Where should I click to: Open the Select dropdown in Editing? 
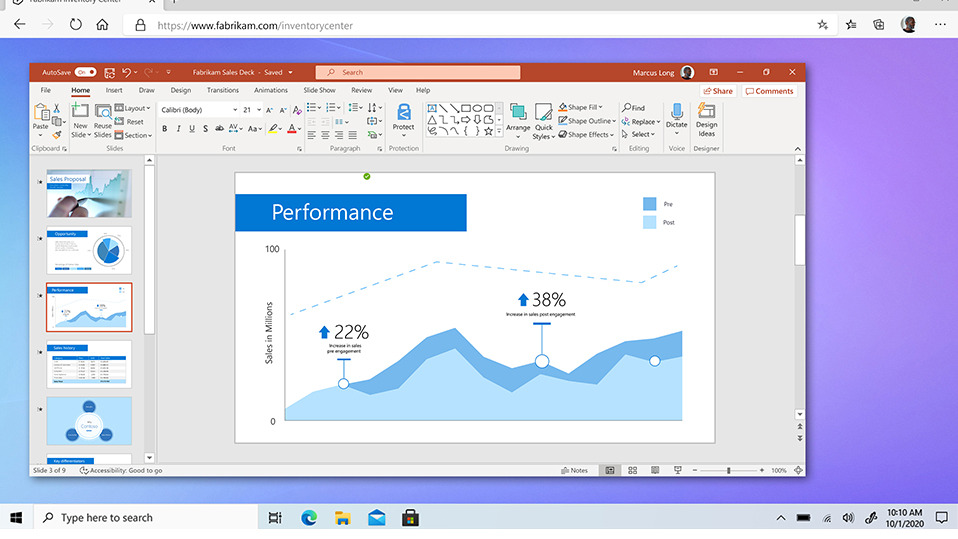[x=638, y=134]
